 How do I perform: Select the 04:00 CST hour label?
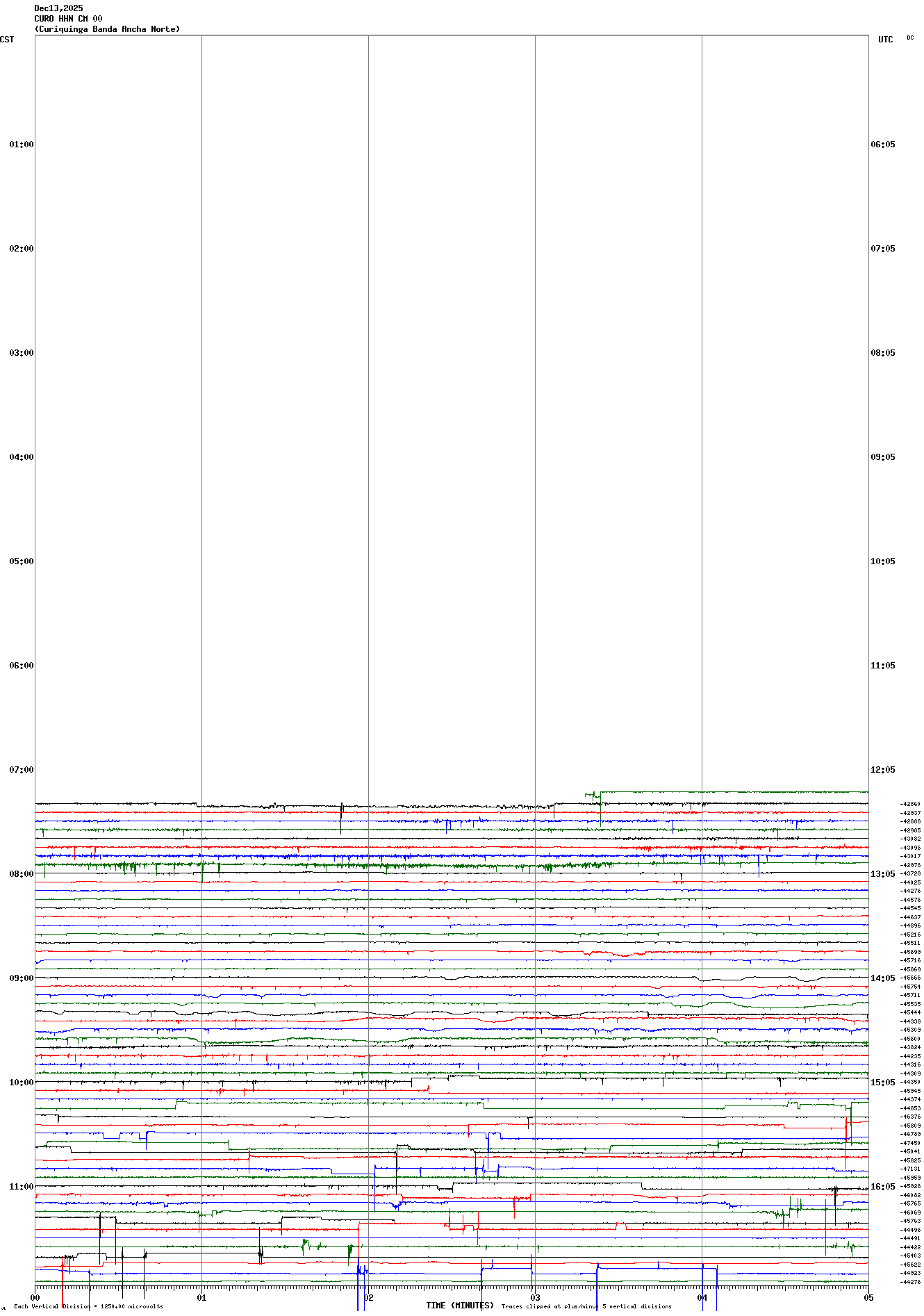point(21,457)
